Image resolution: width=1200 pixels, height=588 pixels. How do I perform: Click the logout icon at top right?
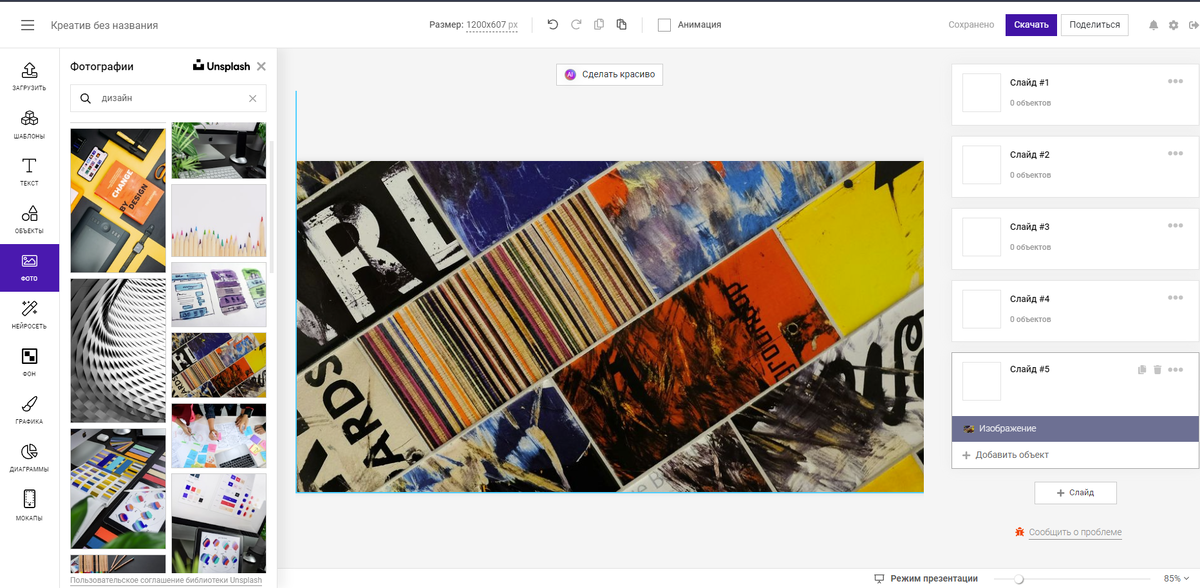[x=1193, y=25]
